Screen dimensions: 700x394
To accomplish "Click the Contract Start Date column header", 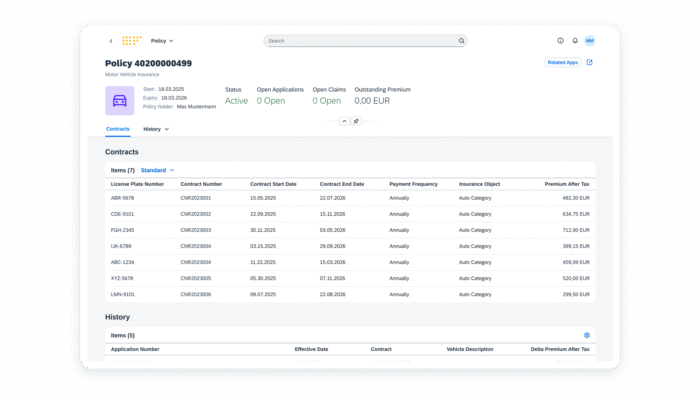I will coord(273,184).
